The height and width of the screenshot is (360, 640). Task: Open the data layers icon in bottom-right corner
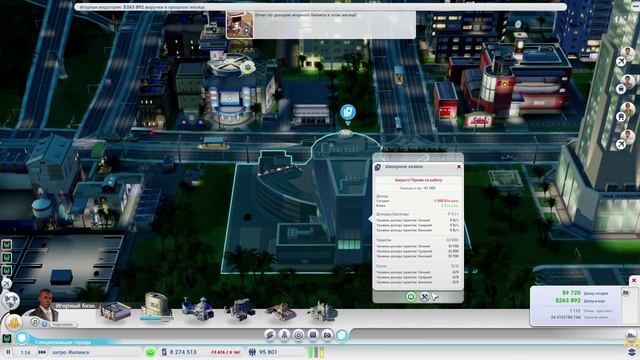pyautogui.click(x=632, y=352)
